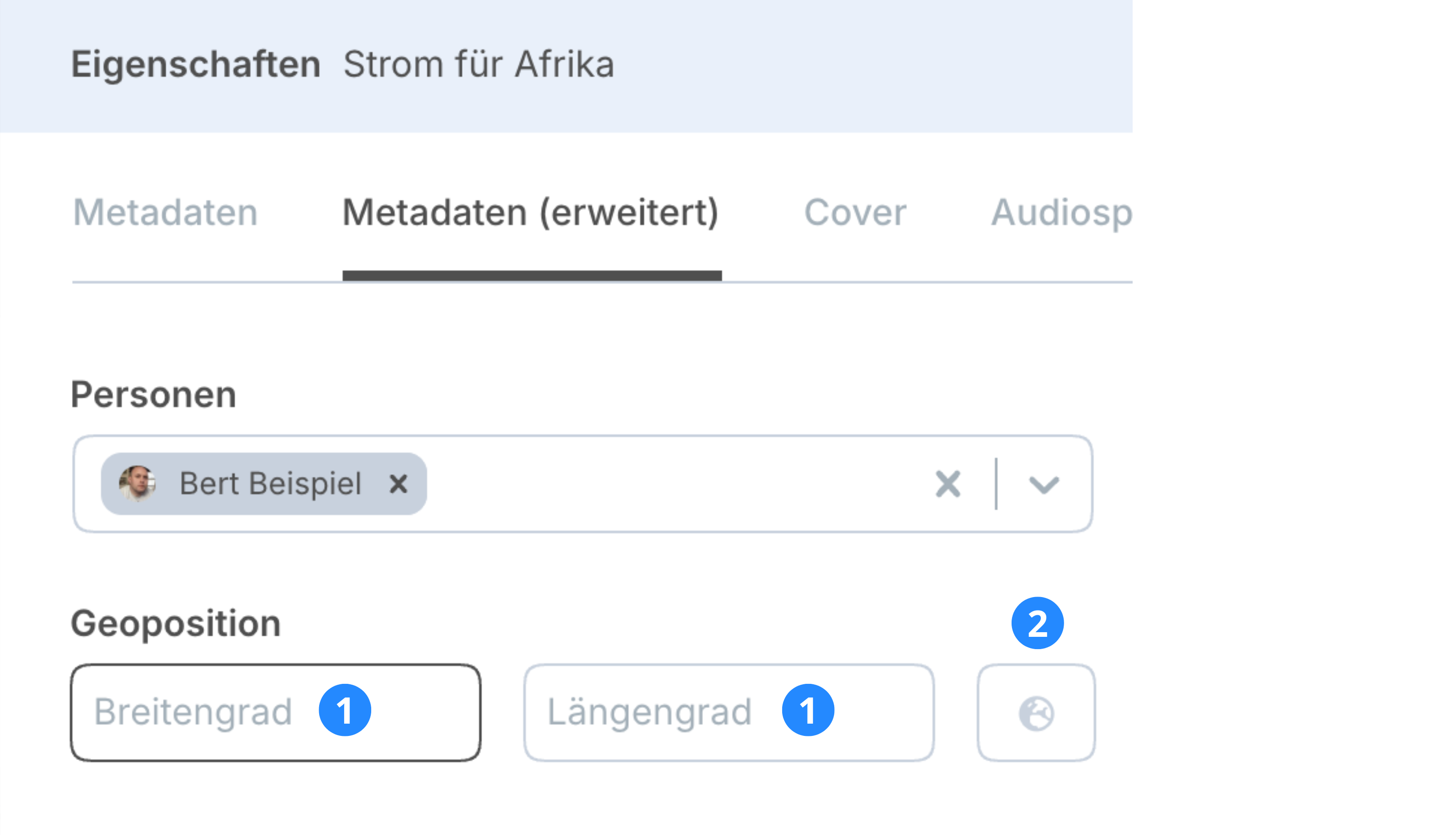Click the Geoposition section label

click(175, 623)
